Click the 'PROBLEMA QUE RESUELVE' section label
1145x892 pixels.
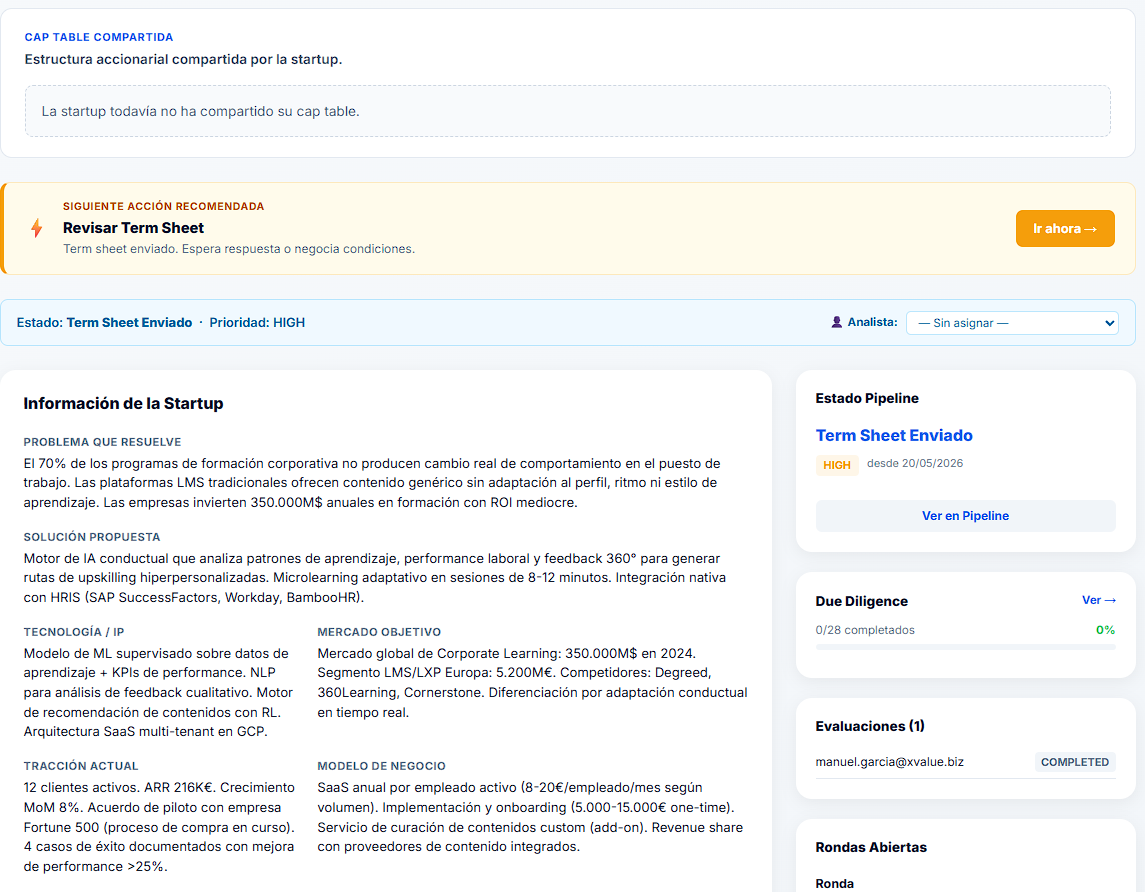point(102,442)
